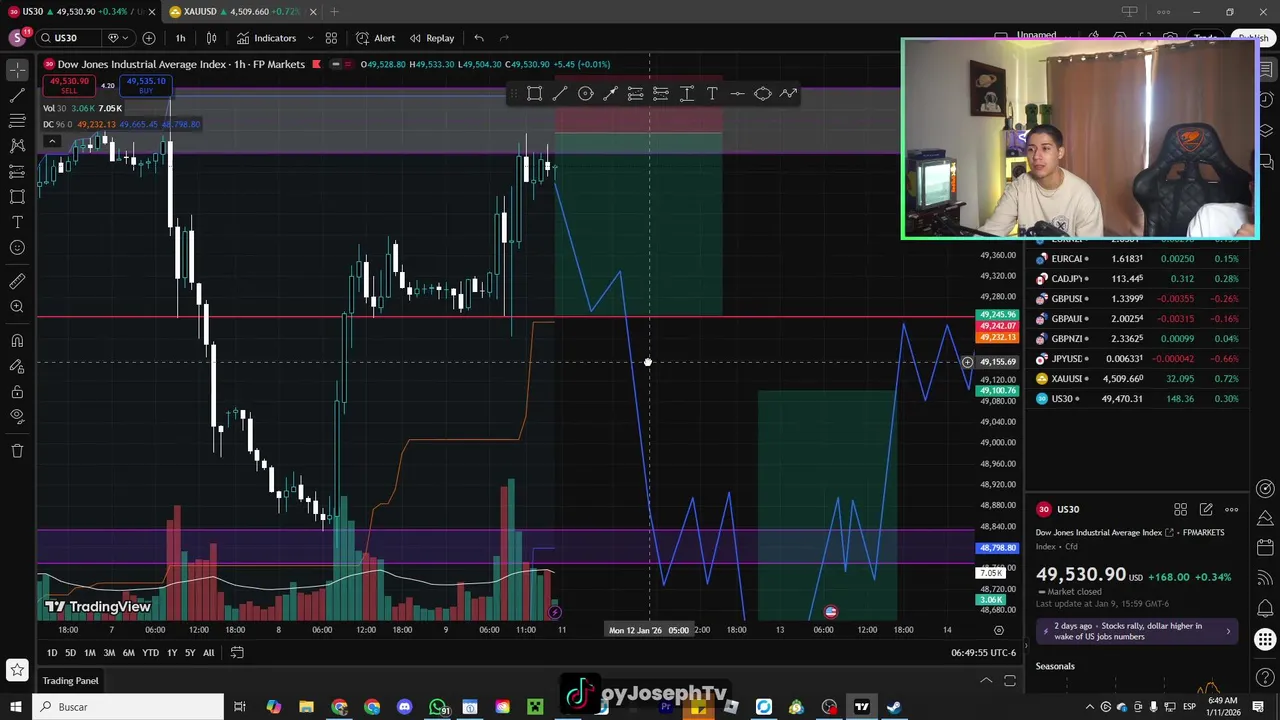The image size is (1280, 720).
Task: Maximize the bottom panel
Action: click(x=1010, y=681)
